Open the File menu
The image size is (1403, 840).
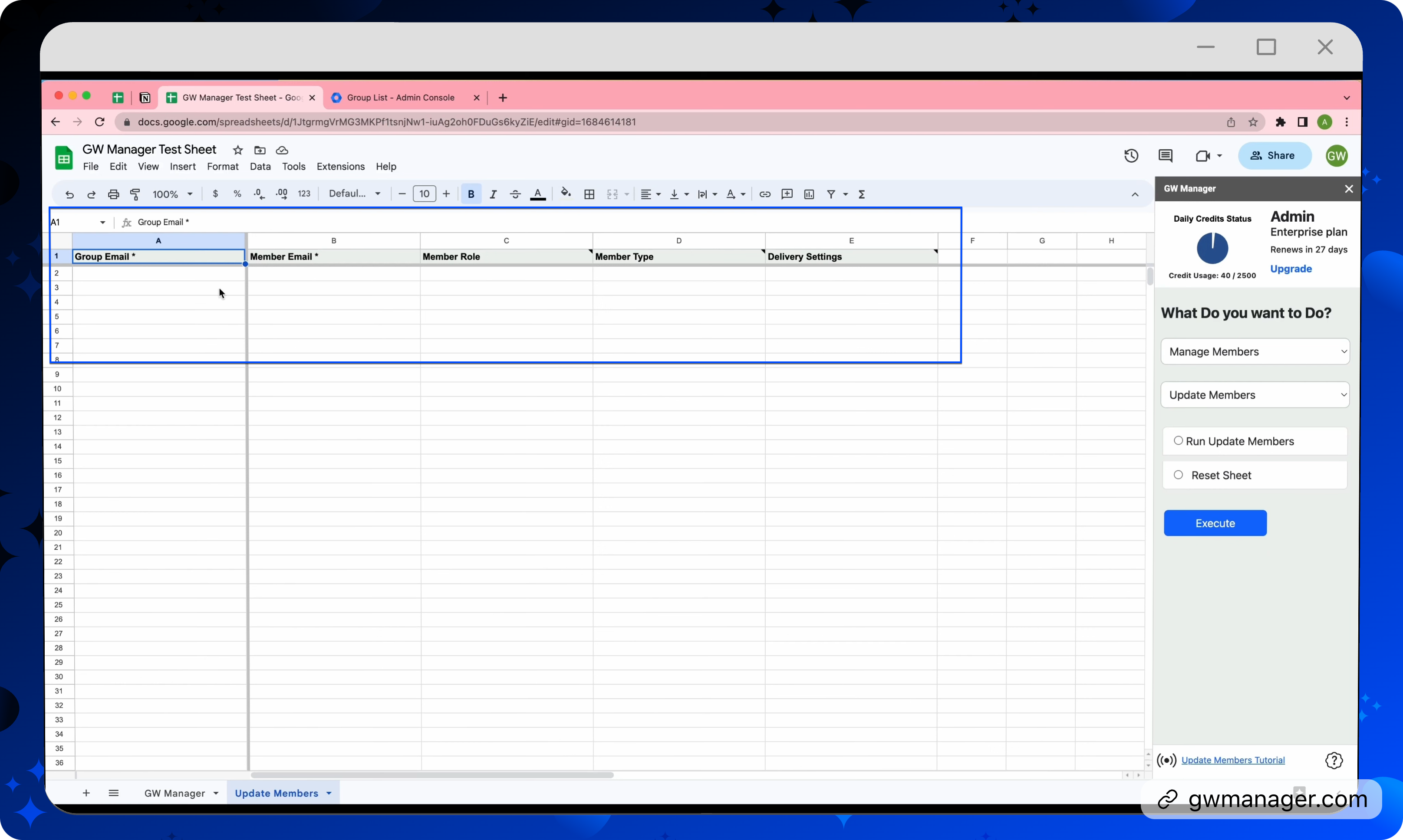pos(91,167)
